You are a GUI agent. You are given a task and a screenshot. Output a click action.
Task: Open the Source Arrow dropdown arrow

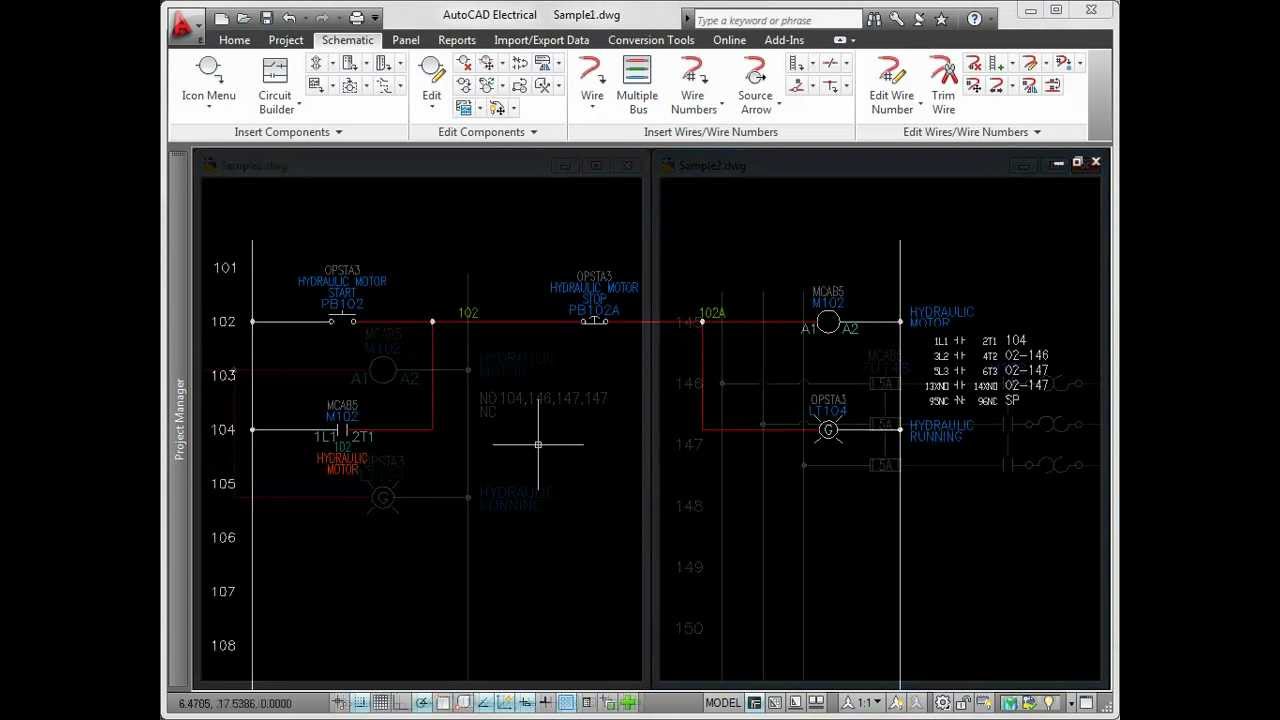click(777, 103)
